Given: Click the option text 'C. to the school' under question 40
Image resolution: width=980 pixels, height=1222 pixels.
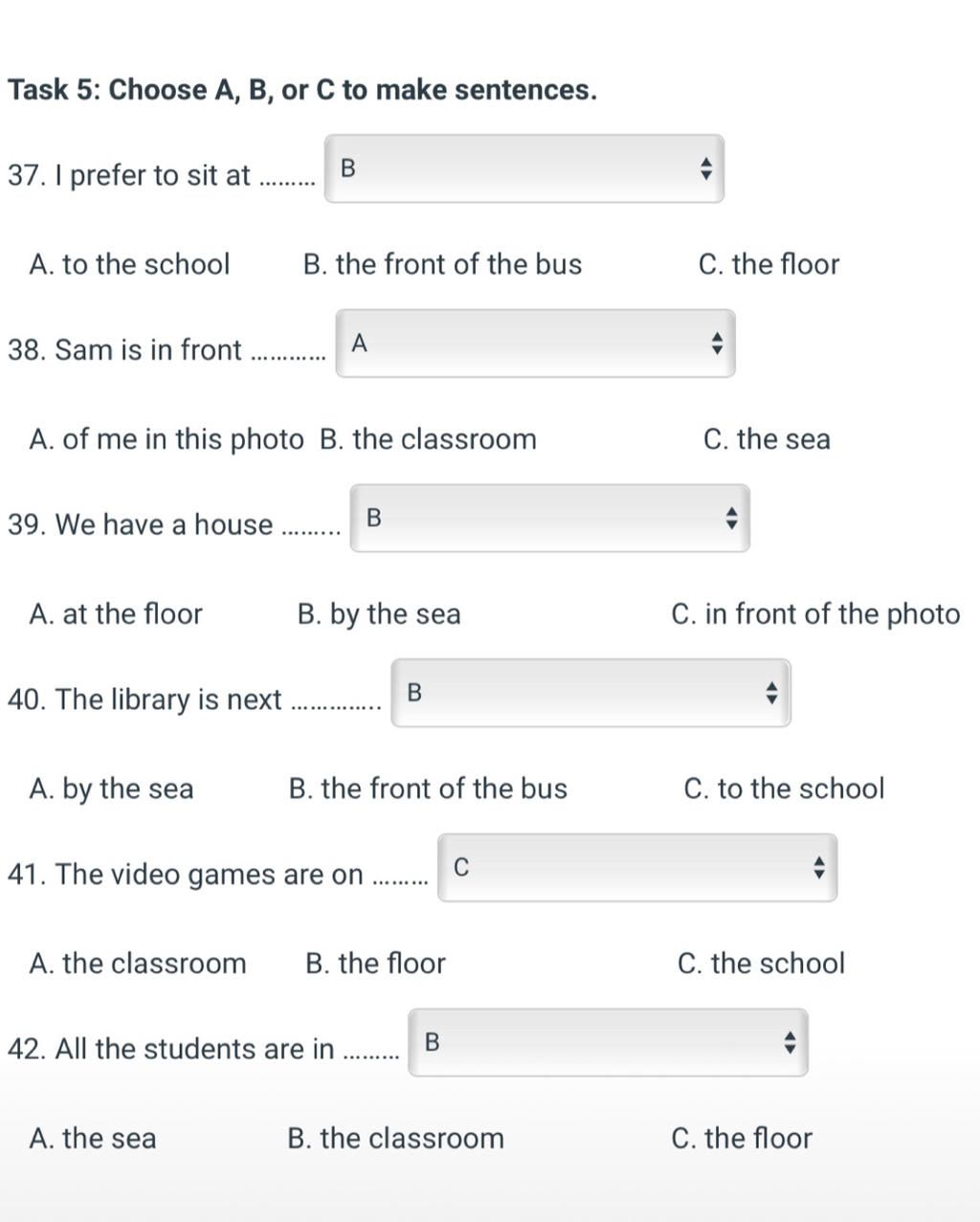Looking at the screenshot, I should [x=785, y=789].
